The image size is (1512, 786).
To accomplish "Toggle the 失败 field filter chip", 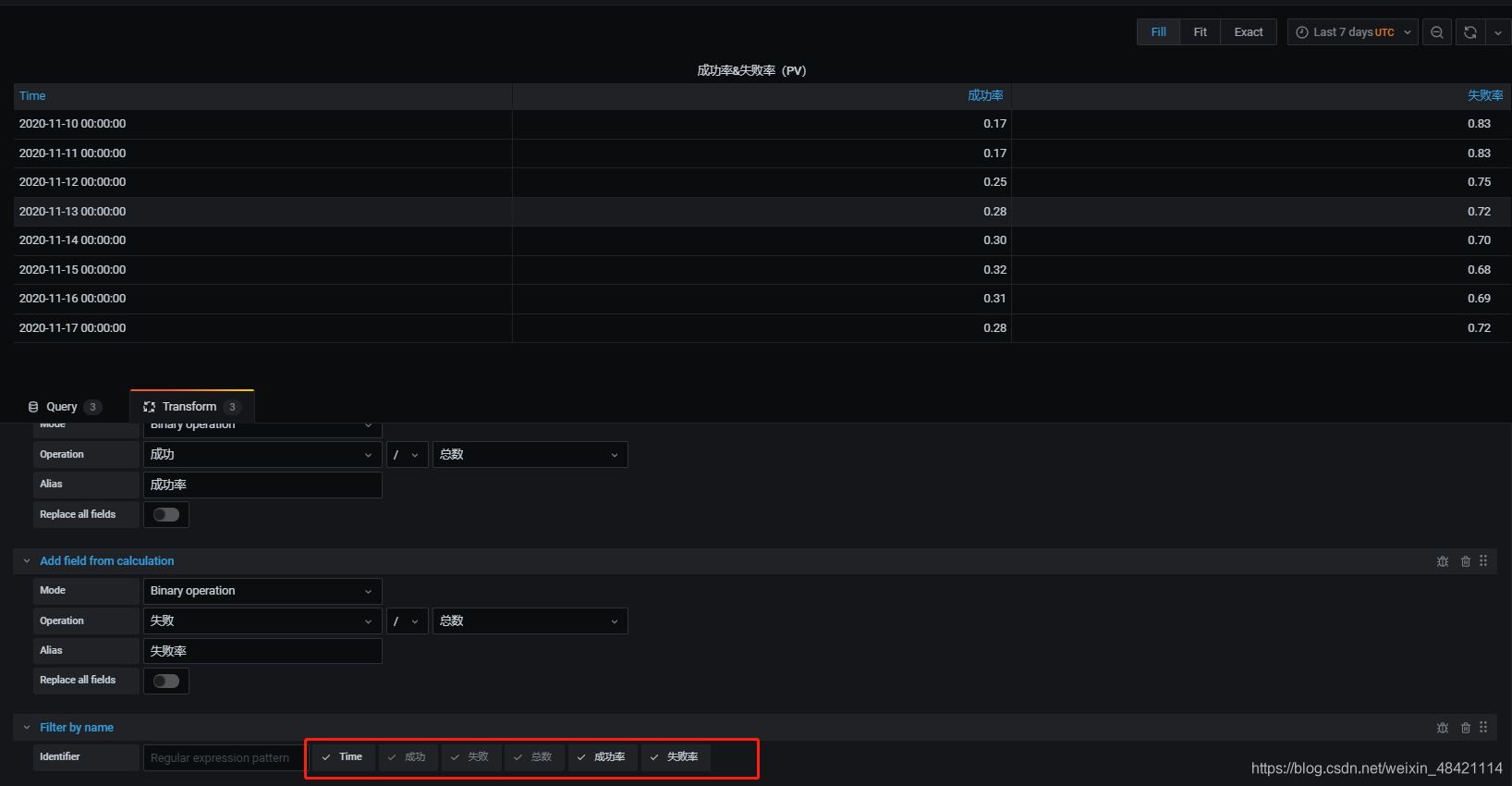I will [x=471, y=757].
